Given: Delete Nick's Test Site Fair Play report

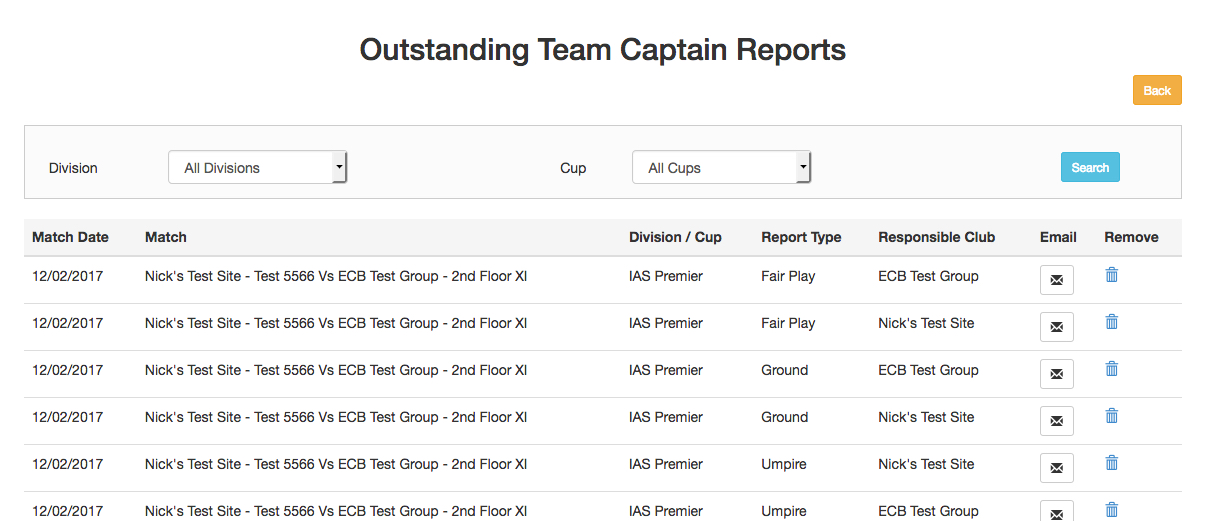Looking at the screenshot, I should tap(1111, 322).
